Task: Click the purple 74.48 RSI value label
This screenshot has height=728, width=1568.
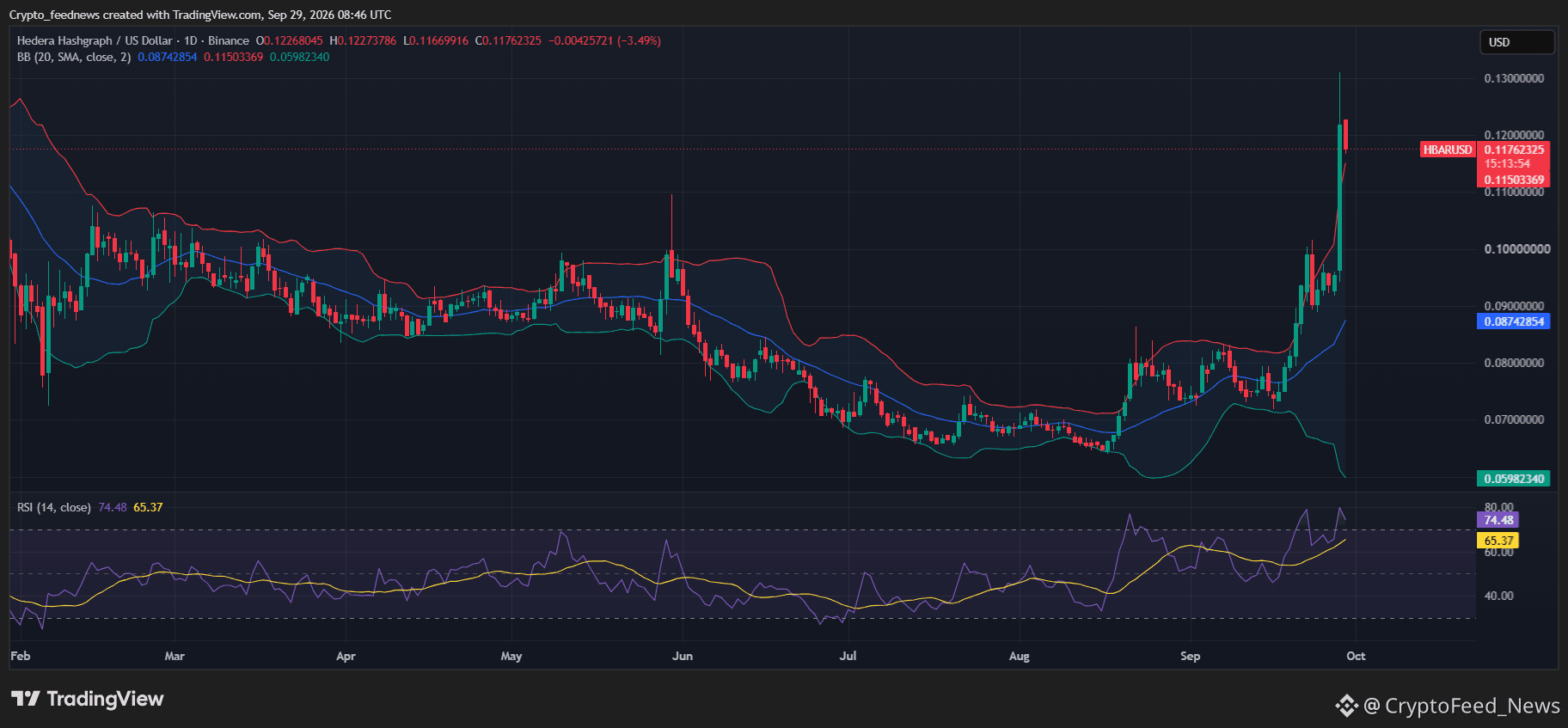Action: coord(1498,520)
